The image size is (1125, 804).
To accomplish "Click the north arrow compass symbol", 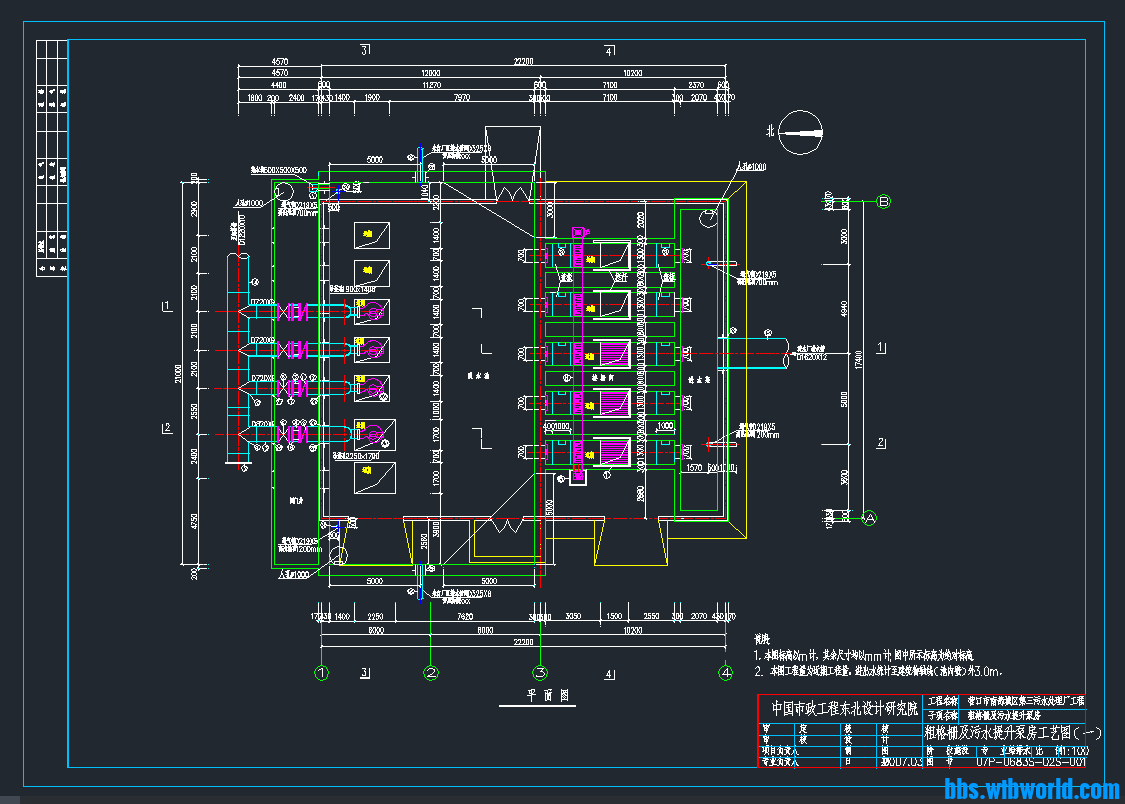I will (803, 130).
